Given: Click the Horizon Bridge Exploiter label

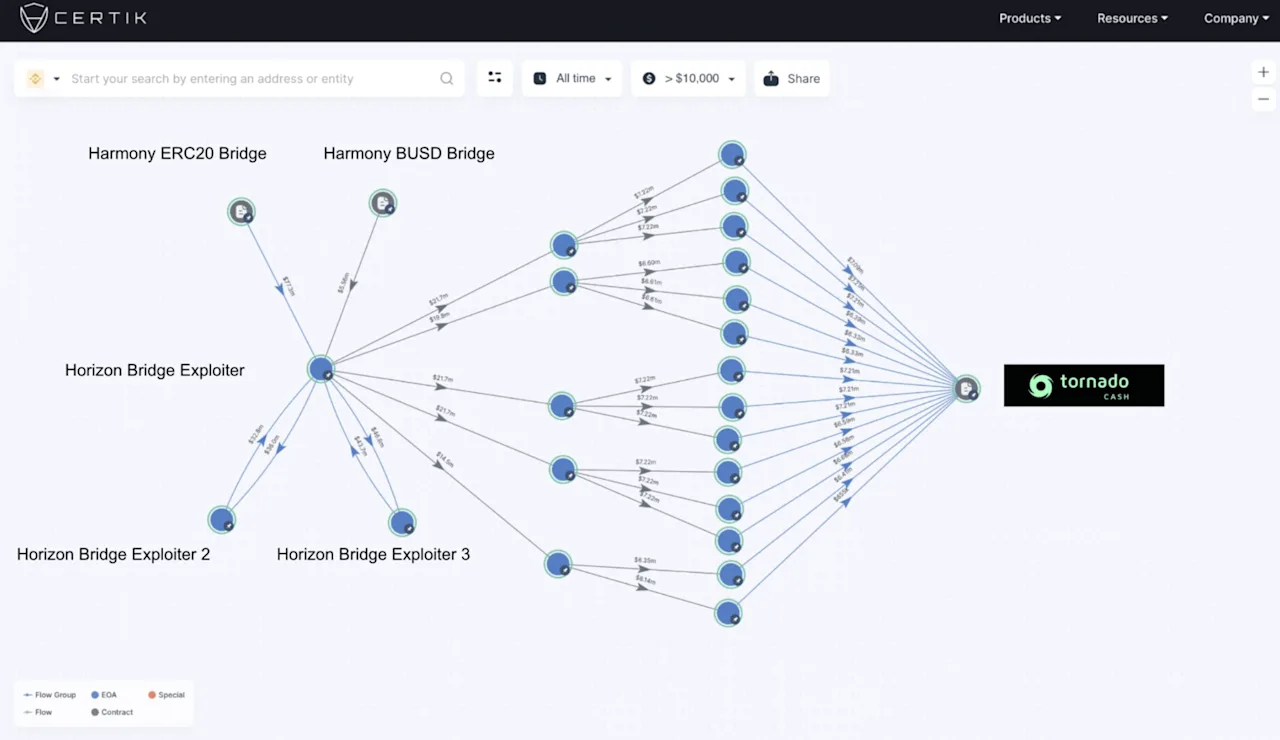Looking at the screenshot, I should tap(155, 370).
